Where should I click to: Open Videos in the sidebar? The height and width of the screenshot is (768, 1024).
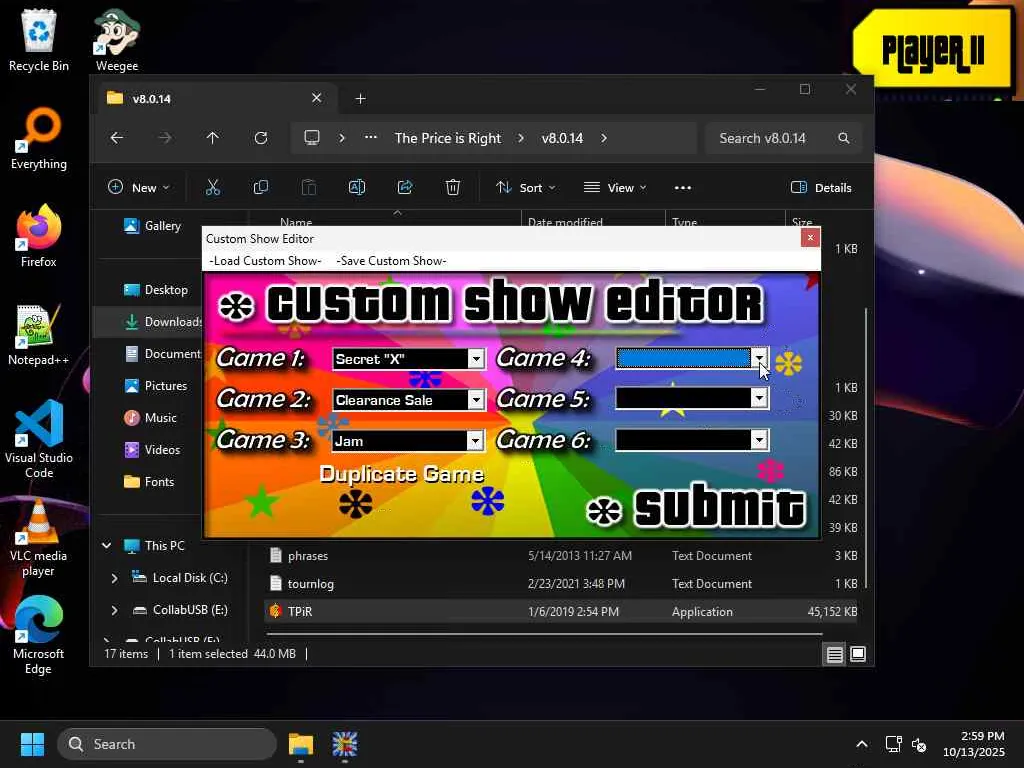[152, 449]
